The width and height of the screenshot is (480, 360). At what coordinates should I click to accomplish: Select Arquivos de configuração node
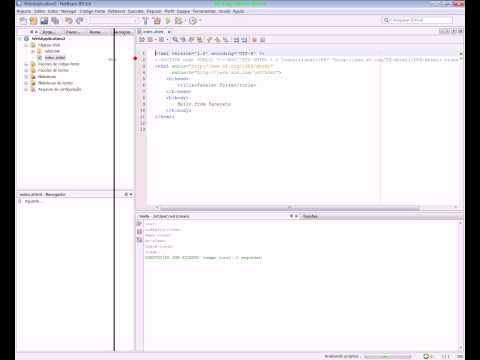coord(60,89)
